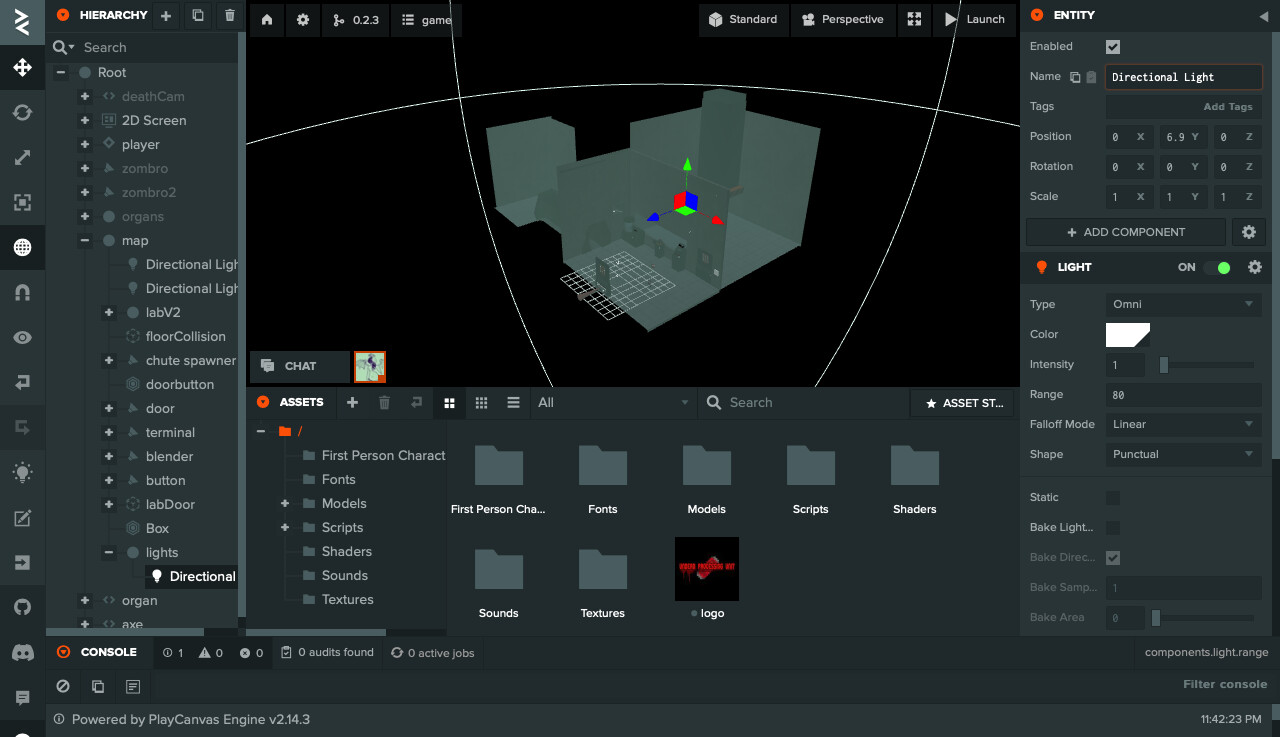Expand the labV2 tree node
This screenshot has height=737, width=1280.
[110, 312]
